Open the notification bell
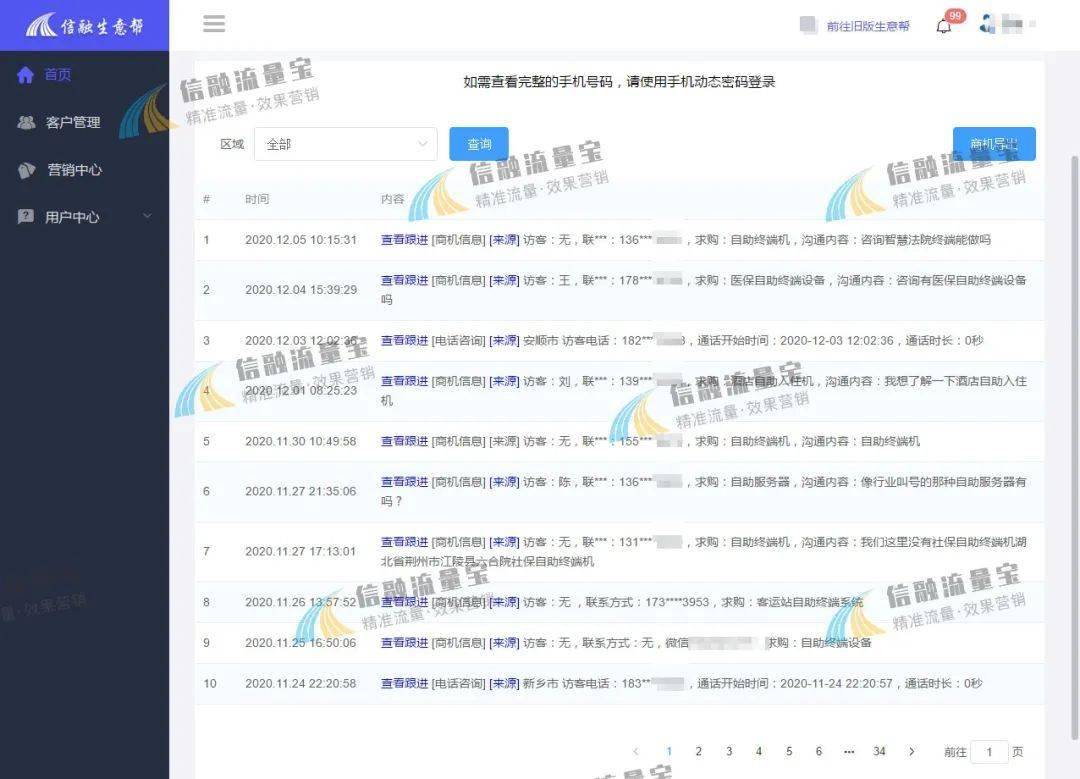Image resolution: width=1080 pixels, height=779 pixels. click(x=944, y=27)
